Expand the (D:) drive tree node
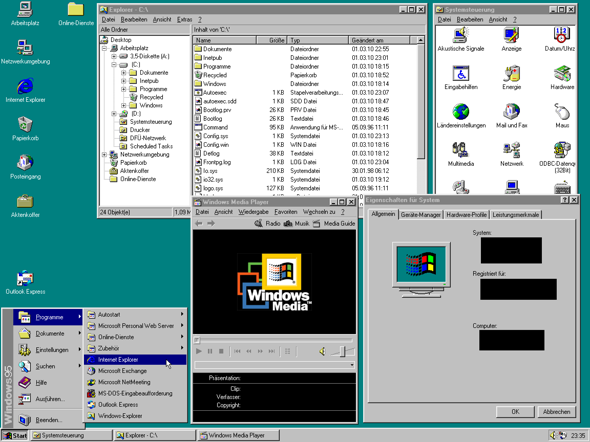 point(114,114)
